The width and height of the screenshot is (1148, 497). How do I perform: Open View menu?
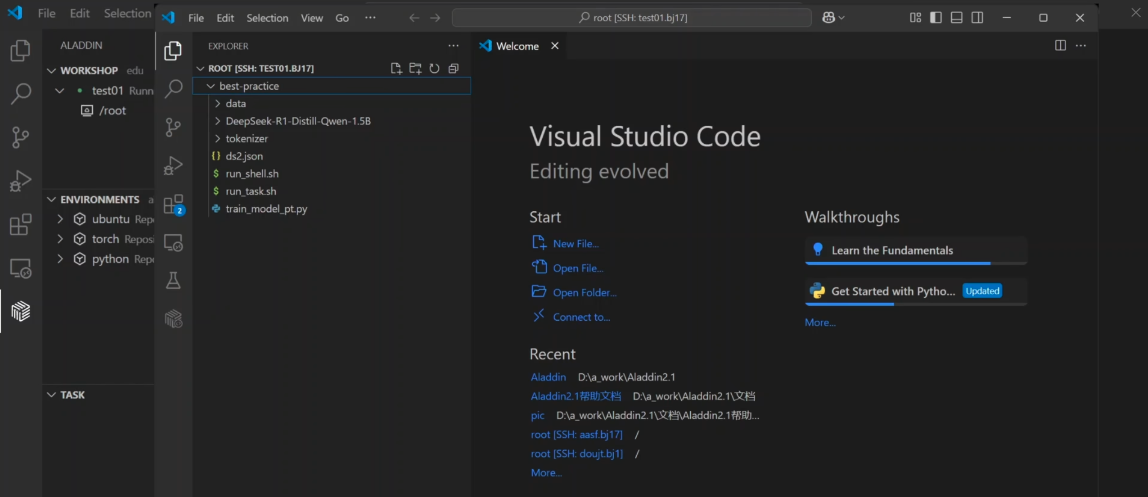pos(312,18)
